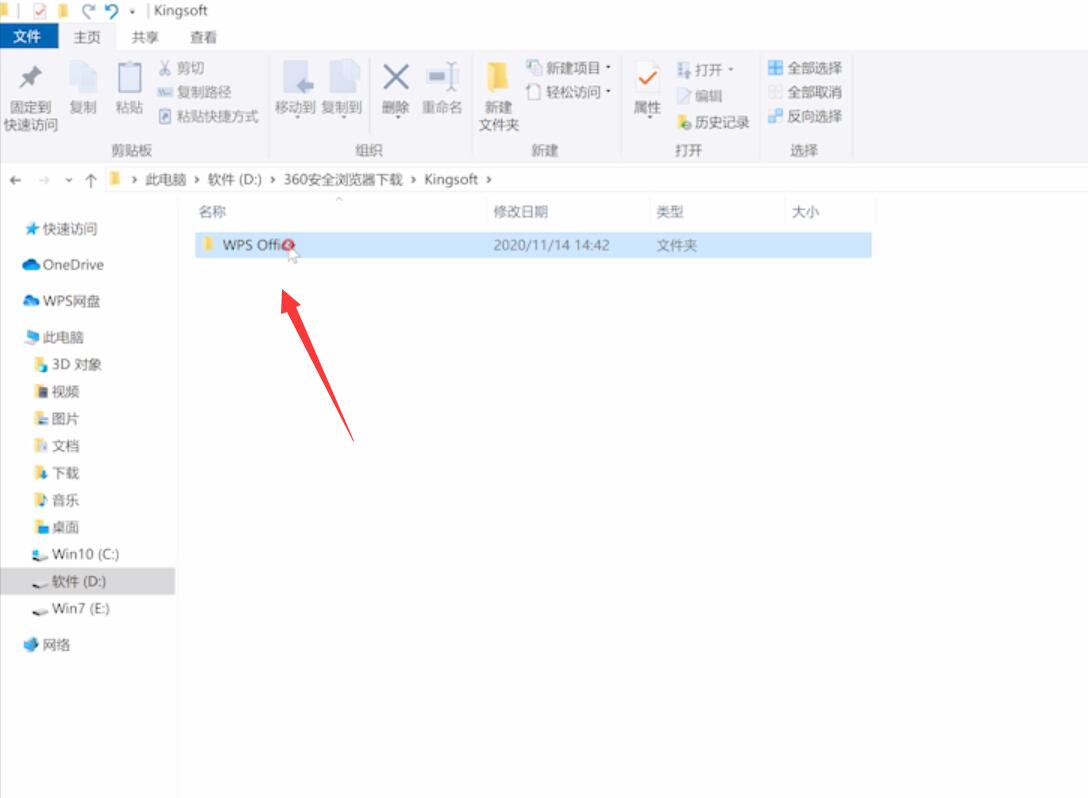This screenshot has height=798, width=1088.
Task: Click the properties checkmark in title bar
Action: point(39,11)
